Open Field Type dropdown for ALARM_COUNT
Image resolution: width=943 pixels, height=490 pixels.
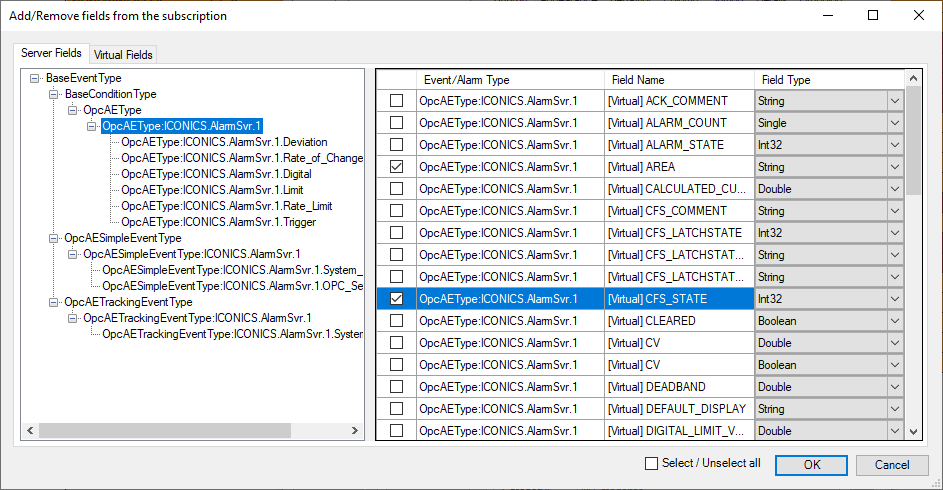pyautogui.click(x=894, y=123)
